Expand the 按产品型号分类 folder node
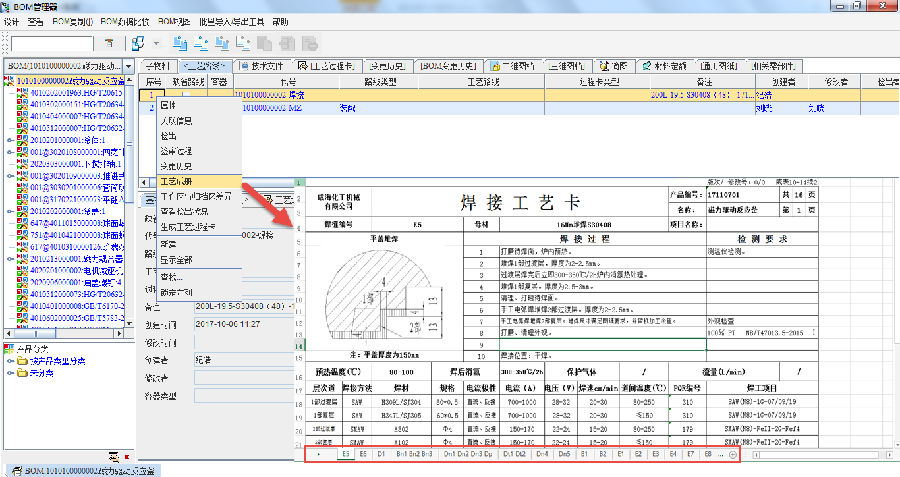 tap(10, 361)
